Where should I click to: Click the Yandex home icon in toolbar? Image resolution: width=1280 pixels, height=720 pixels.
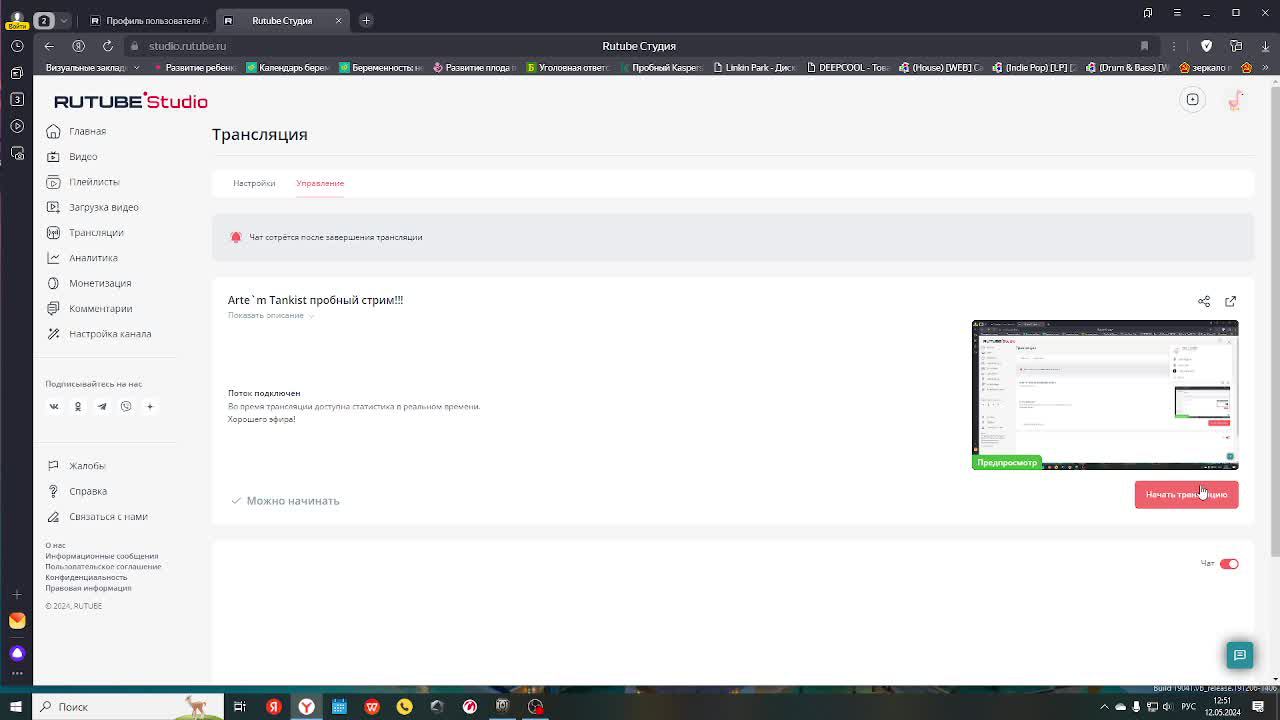78,46
